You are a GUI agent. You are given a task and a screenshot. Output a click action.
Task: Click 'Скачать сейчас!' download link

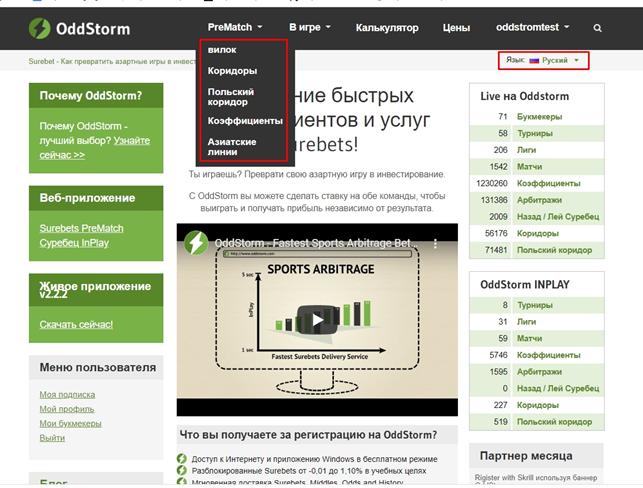click(x=76, y=324)
